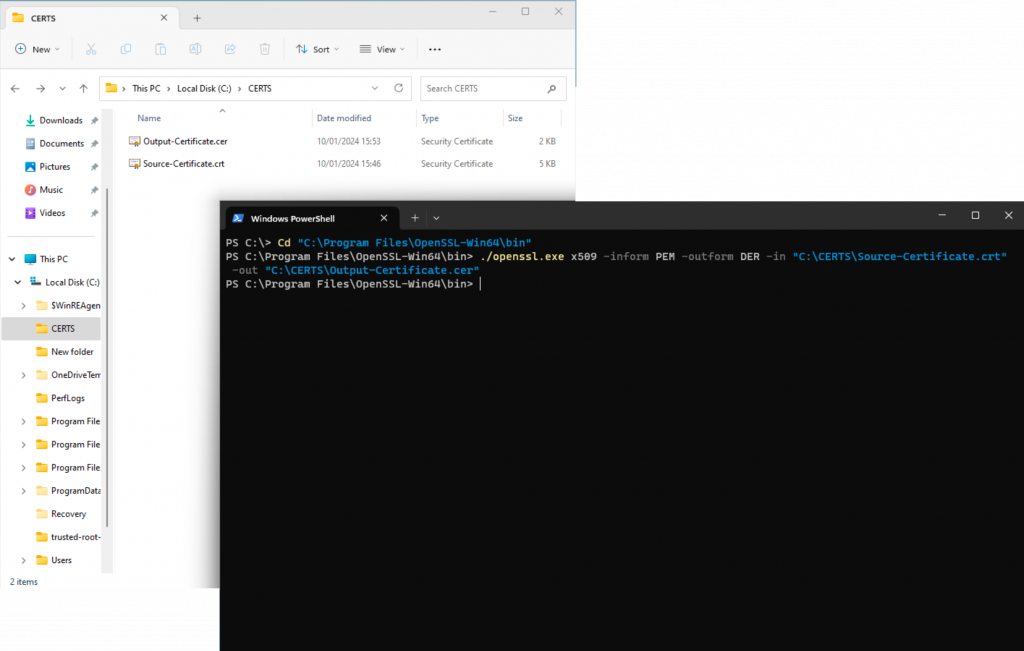This screenshot has width=1024, height=651.
Task: Select the Rename icon in the toolbar
Action: pos(195,49)
